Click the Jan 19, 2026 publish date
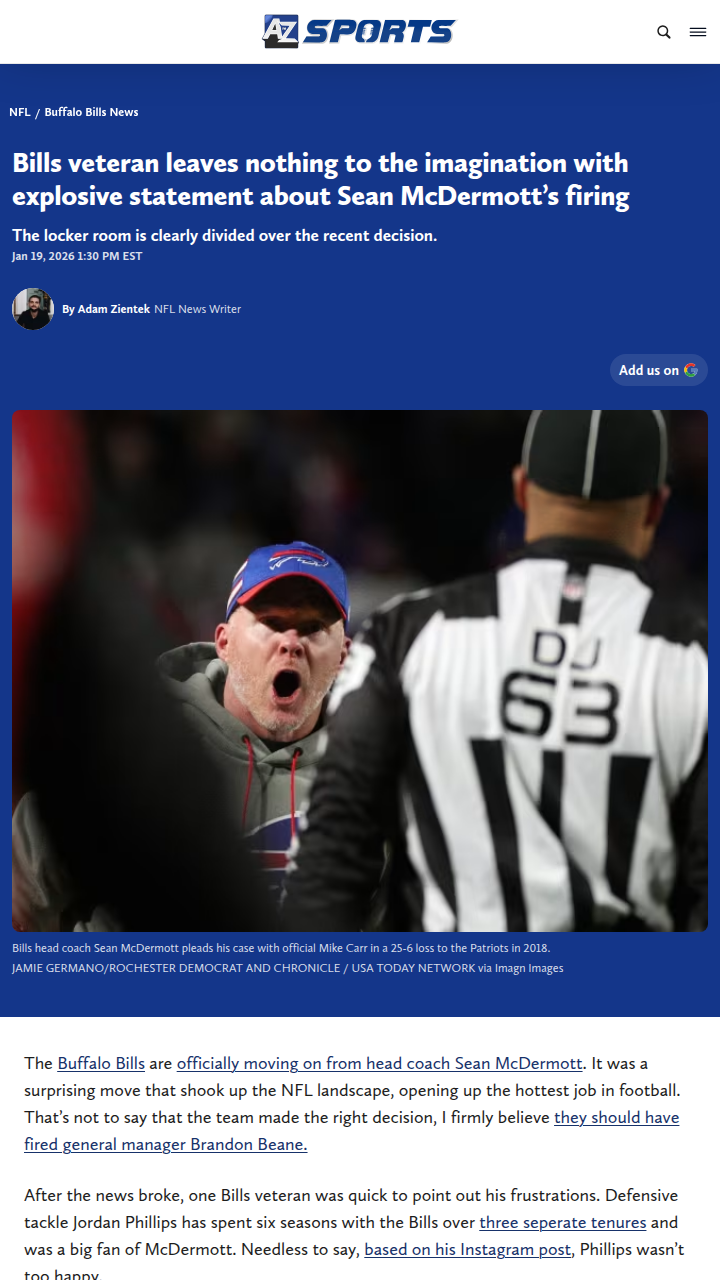Viewport: 720px width, 1280px height. click(x=77, y=256)
